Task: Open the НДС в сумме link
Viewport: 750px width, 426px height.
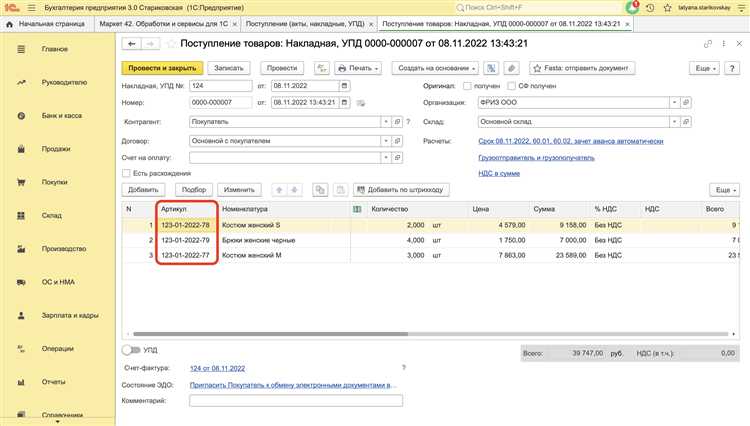Action: pyautogui.click(x=499, y=173)
